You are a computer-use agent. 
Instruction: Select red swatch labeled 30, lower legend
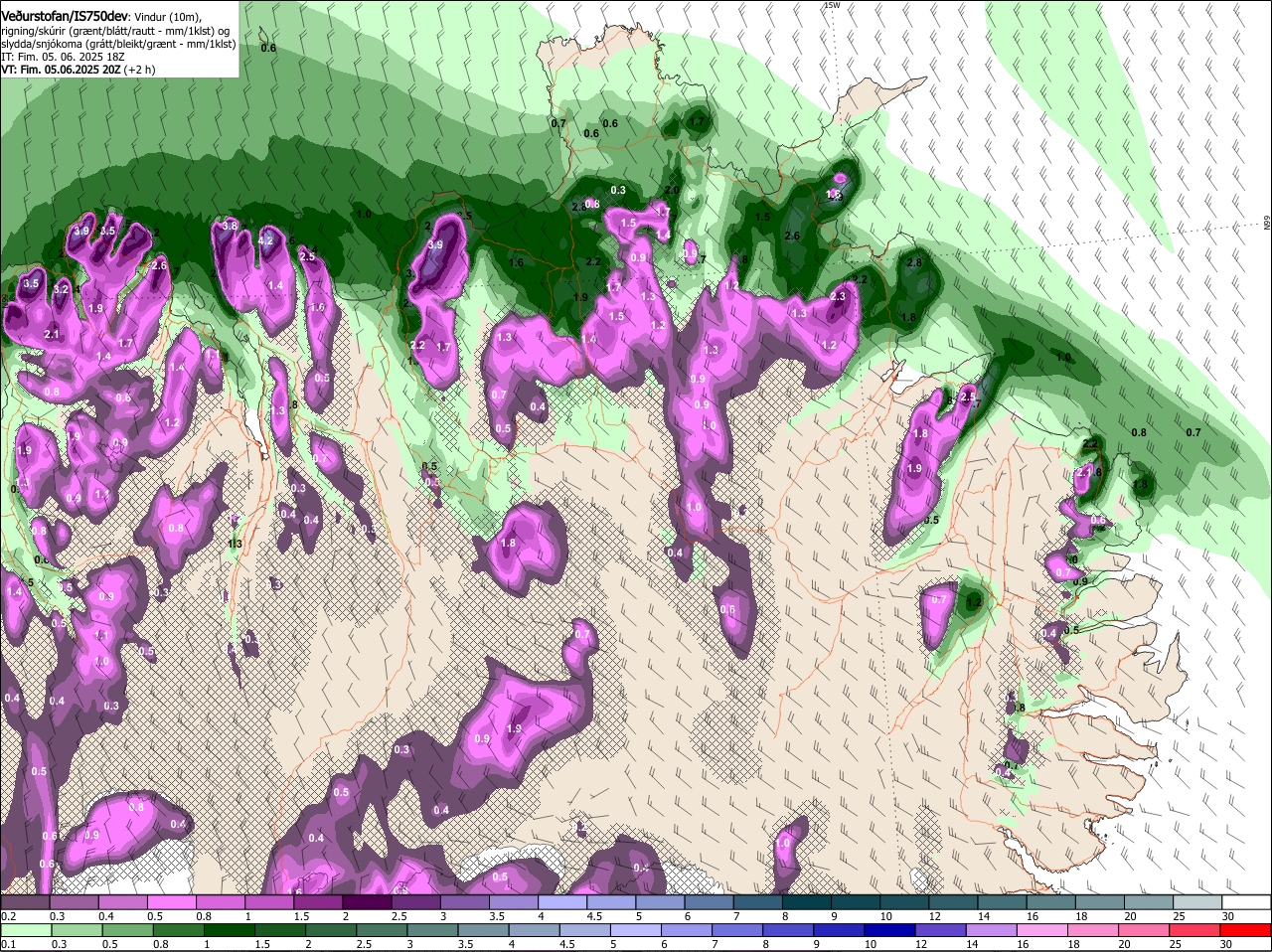pyautogui.click(x=1247, y=930)
